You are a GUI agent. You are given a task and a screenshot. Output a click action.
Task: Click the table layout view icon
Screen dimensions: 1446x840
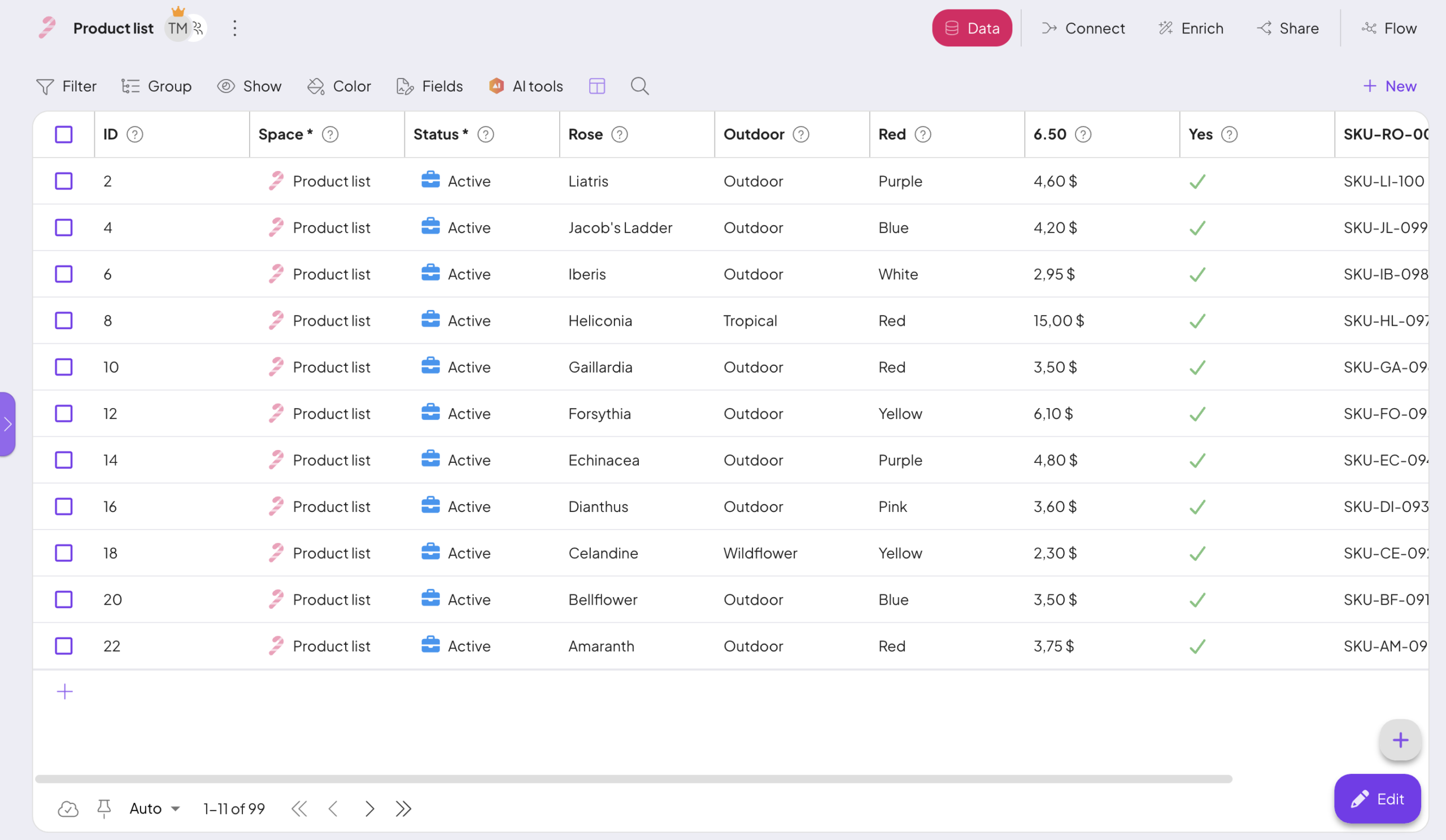597,86
